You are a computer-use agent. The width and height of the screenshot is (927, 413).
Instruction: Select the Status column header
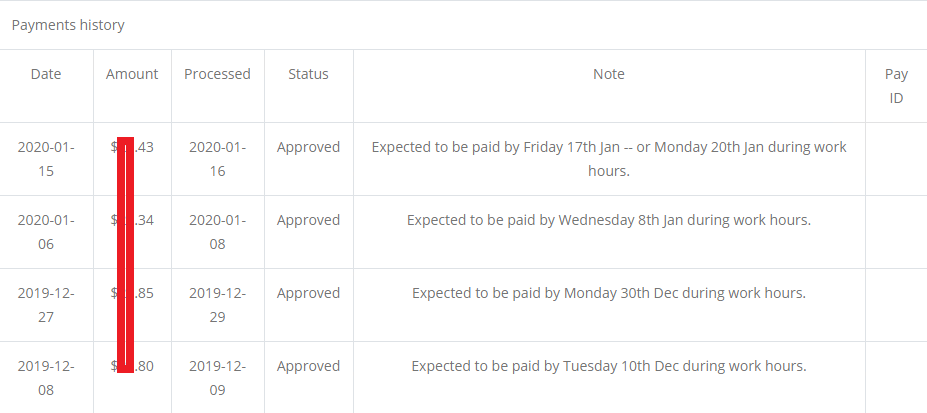pyautogui.click(x=308, y=74)
